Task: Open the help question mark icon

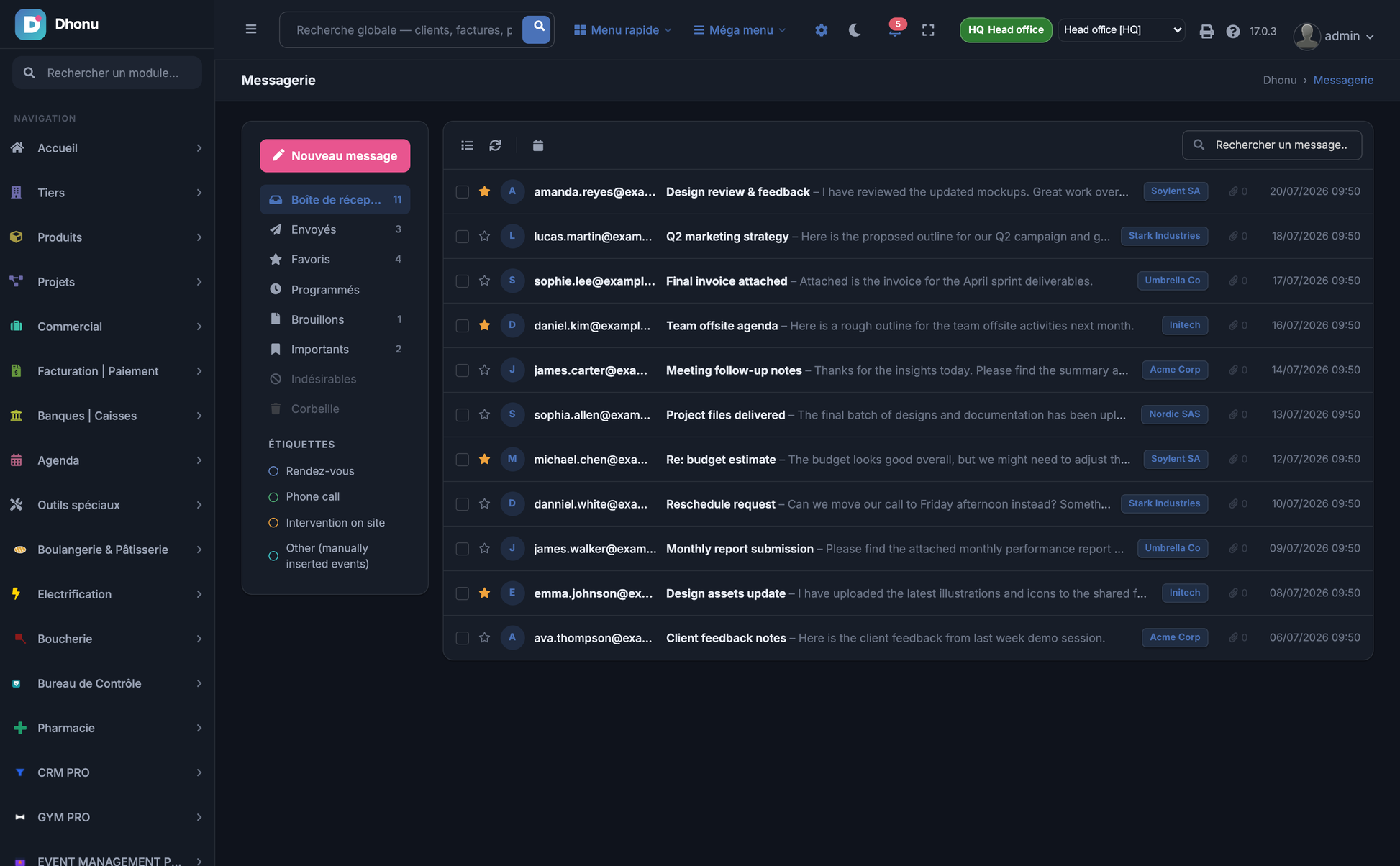Action: (x=1232, y=31)
